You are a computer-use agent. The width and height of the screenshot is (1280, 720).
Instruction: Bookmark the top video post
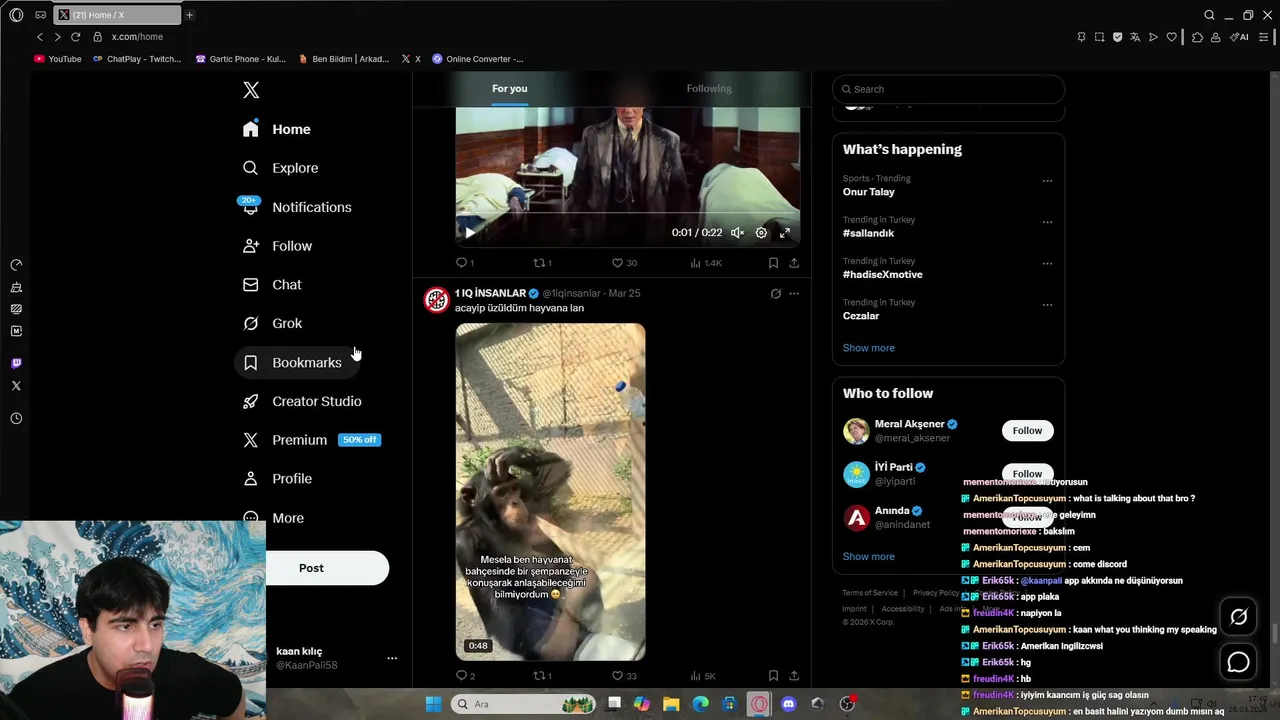point(773,263)
